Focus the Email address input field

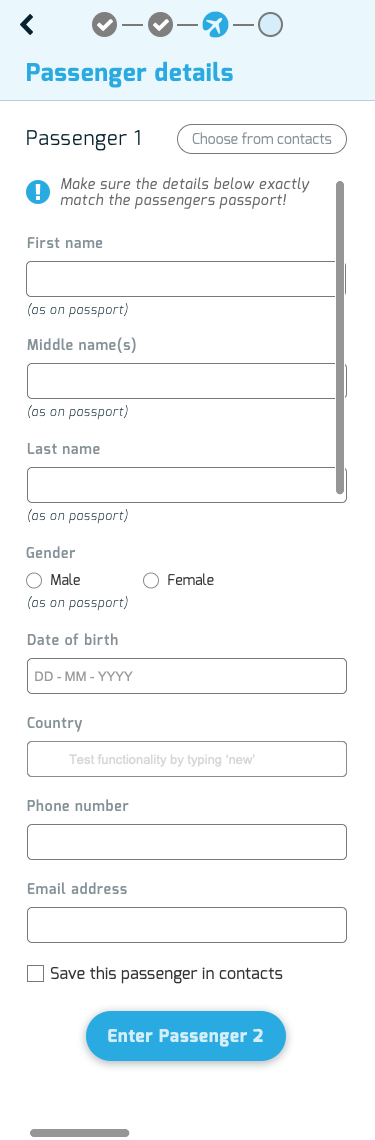pyautogui.click(x=187, y=925)
